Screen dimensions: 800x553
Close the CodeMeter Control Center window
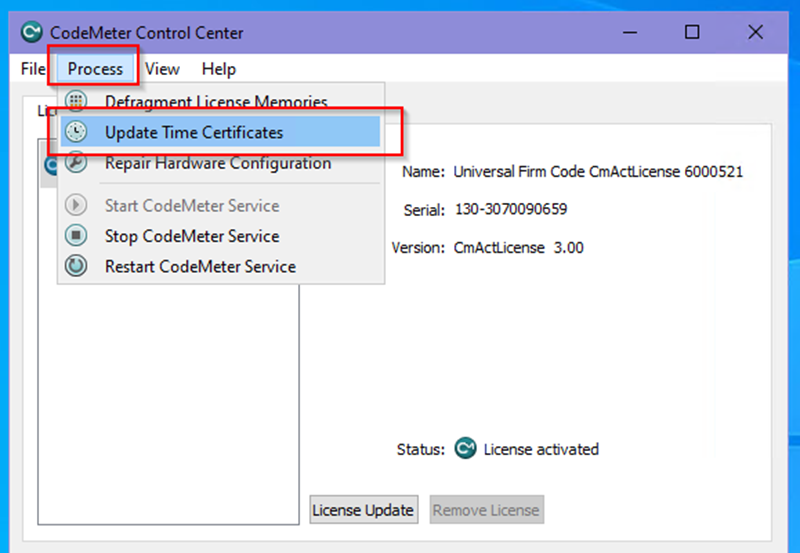(x=755, y=32)
